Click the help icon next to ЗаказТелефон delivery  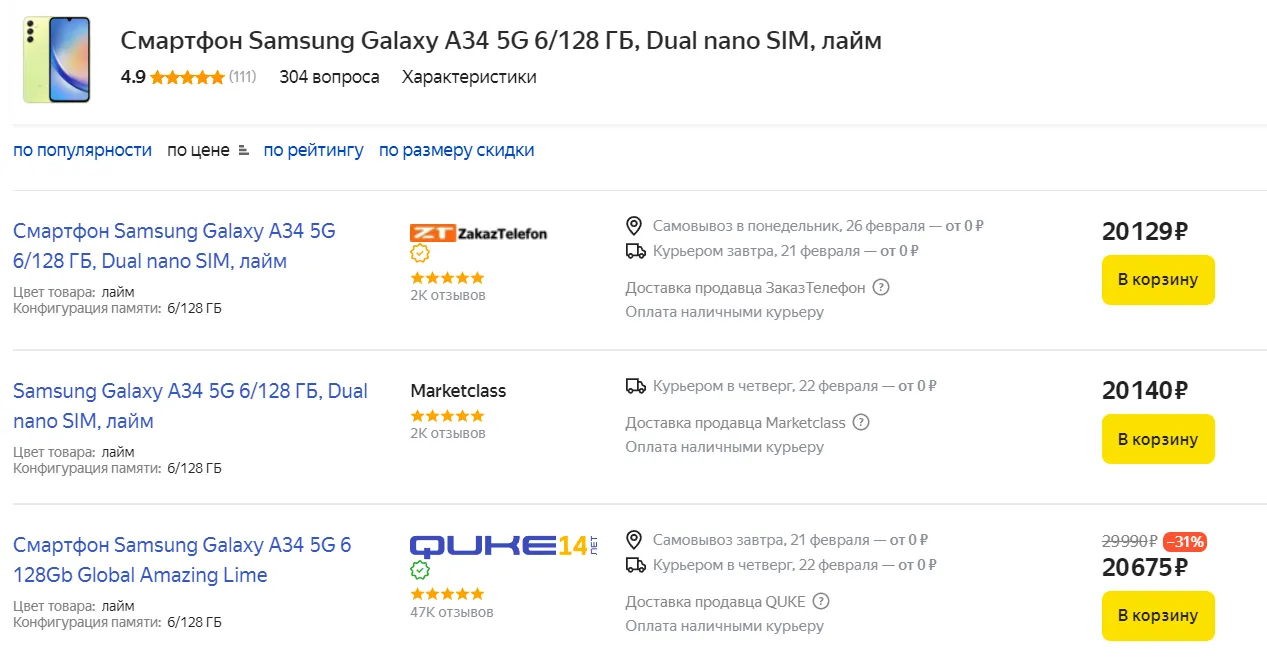pyautogui.click(x=881, y=288)
